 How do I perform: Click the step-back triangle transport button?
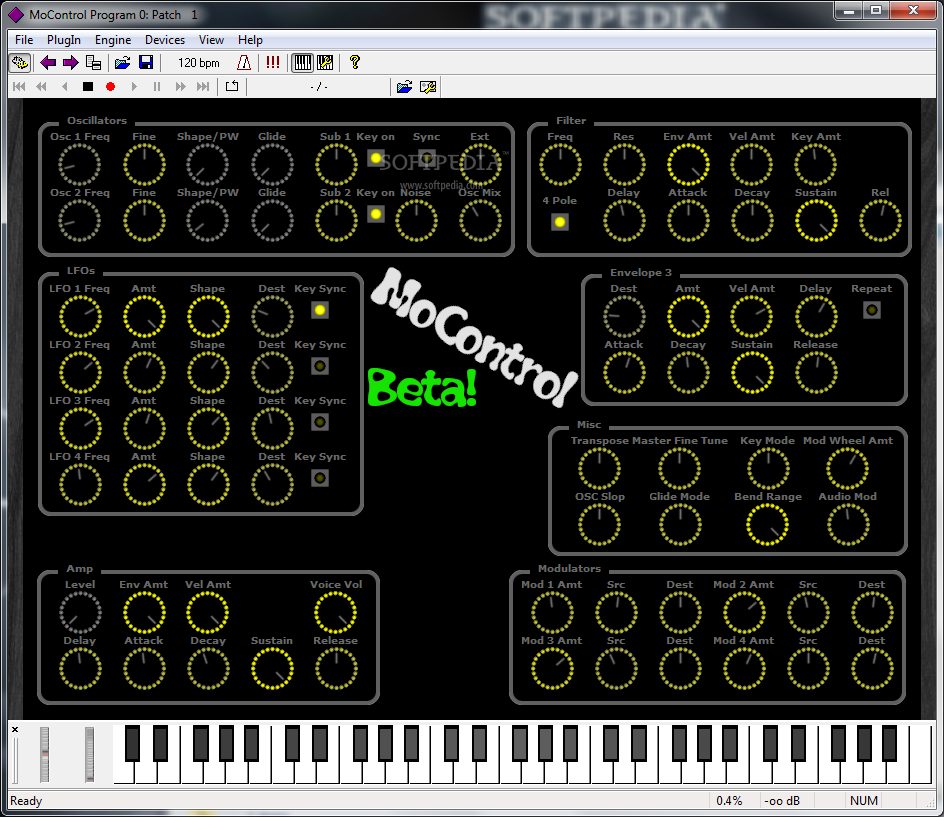(64, 87)
